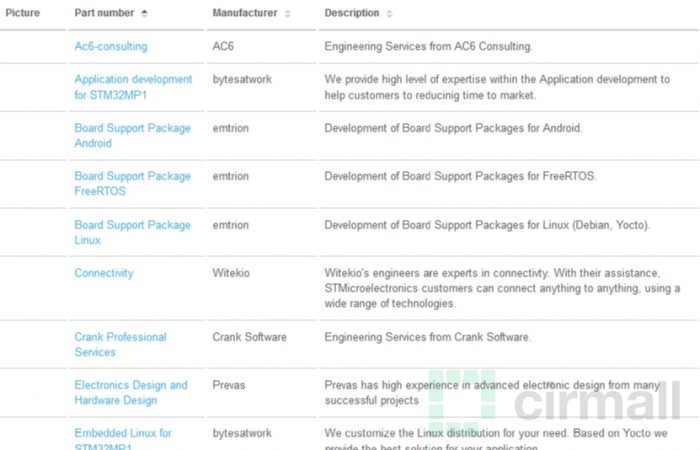Open Electronics Design and Hardware Design link
The image size is (700, 450).
[x=131, y=392]
